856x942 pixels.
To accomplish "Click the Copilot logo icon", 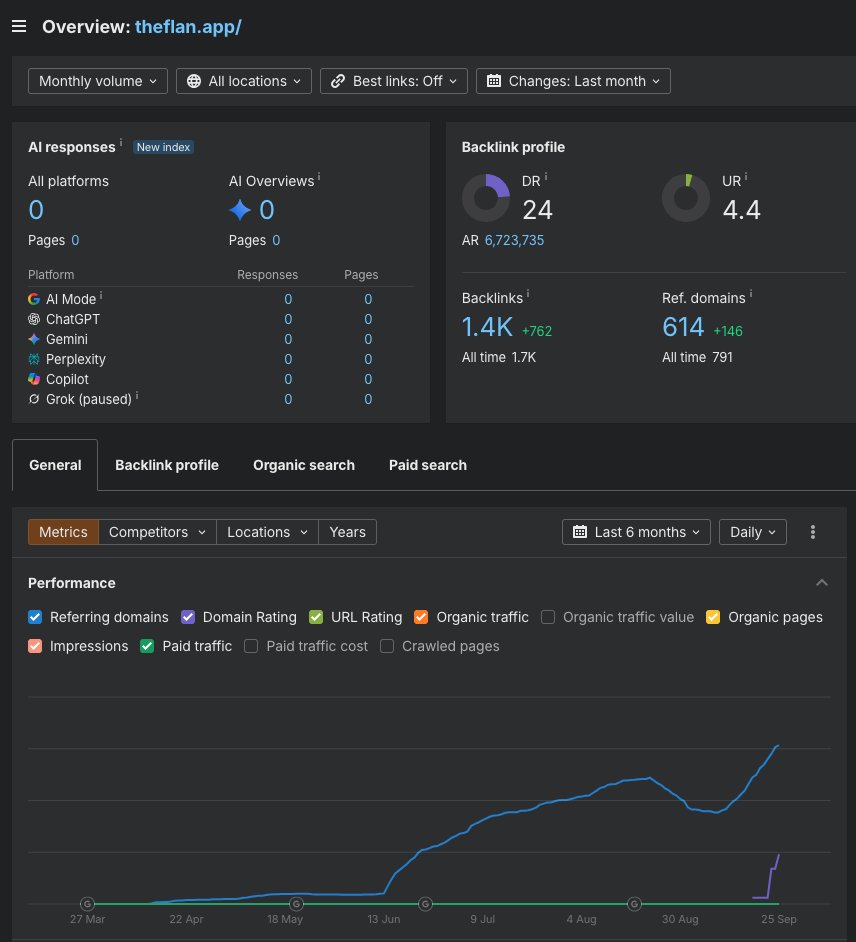I will [x=34, y=379].
